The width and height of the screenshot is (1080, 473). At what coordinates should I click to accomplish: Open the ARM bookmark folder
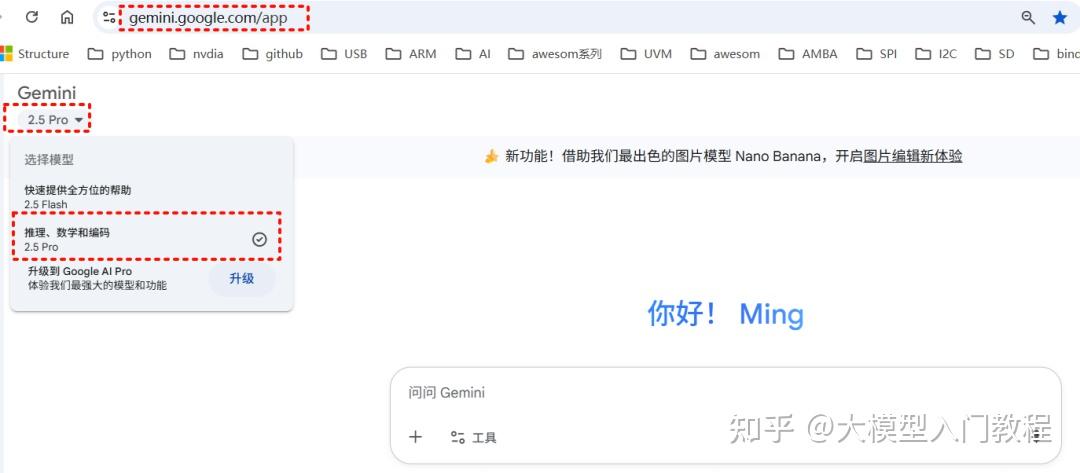pos(411,54)
